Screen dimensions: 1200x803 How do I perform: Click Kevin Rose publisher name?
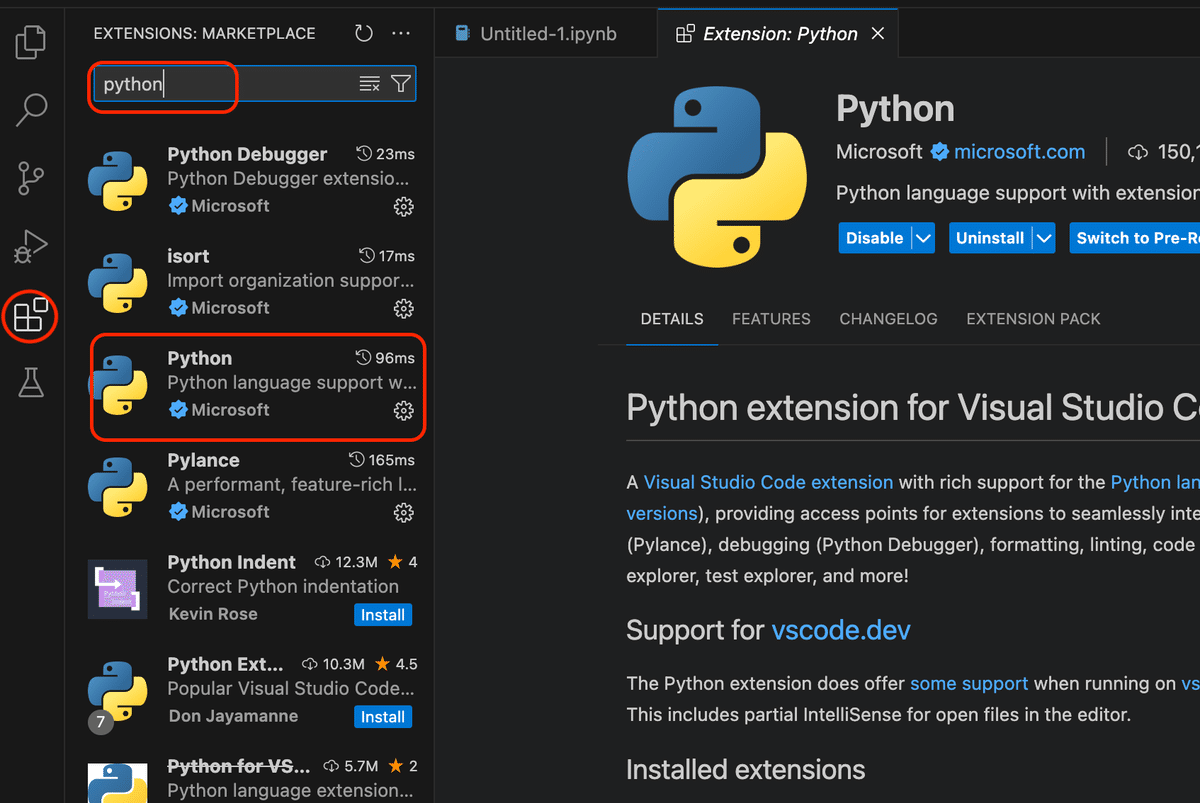click(212, 614)
